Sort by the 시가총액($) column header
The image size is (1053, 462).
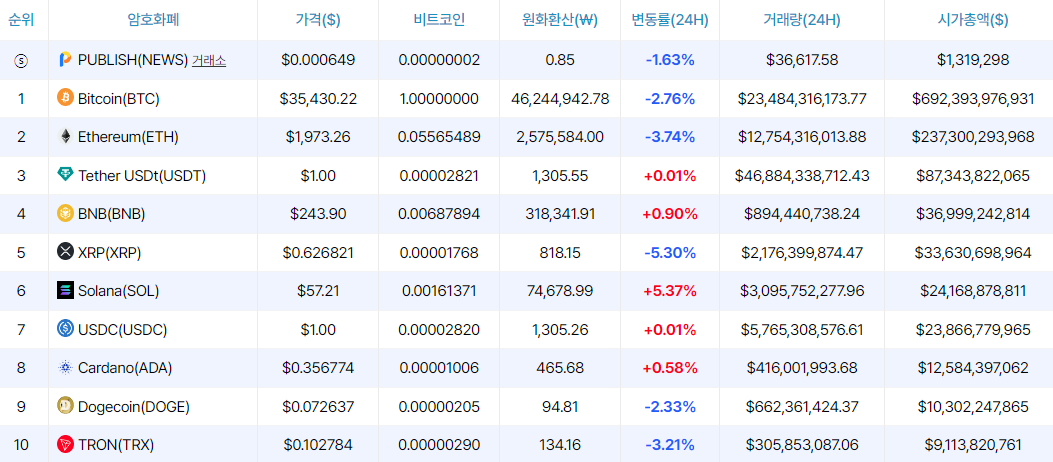pos(972,19)
